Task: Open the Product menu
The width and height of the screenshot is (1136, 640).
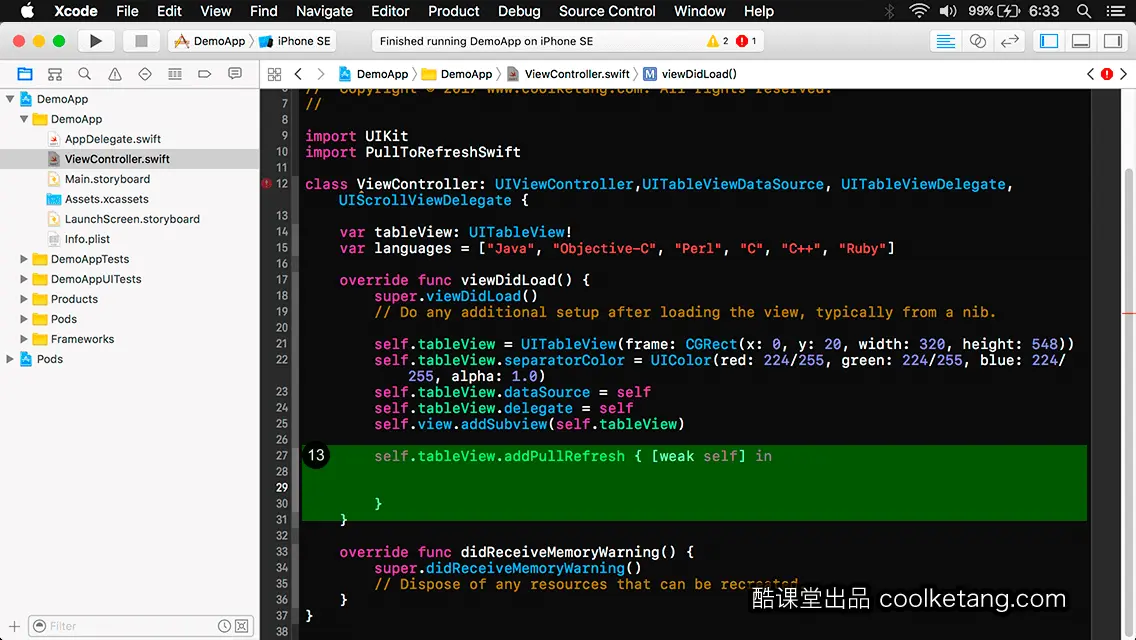Action: pyautogui.click(x=454, y=11)
